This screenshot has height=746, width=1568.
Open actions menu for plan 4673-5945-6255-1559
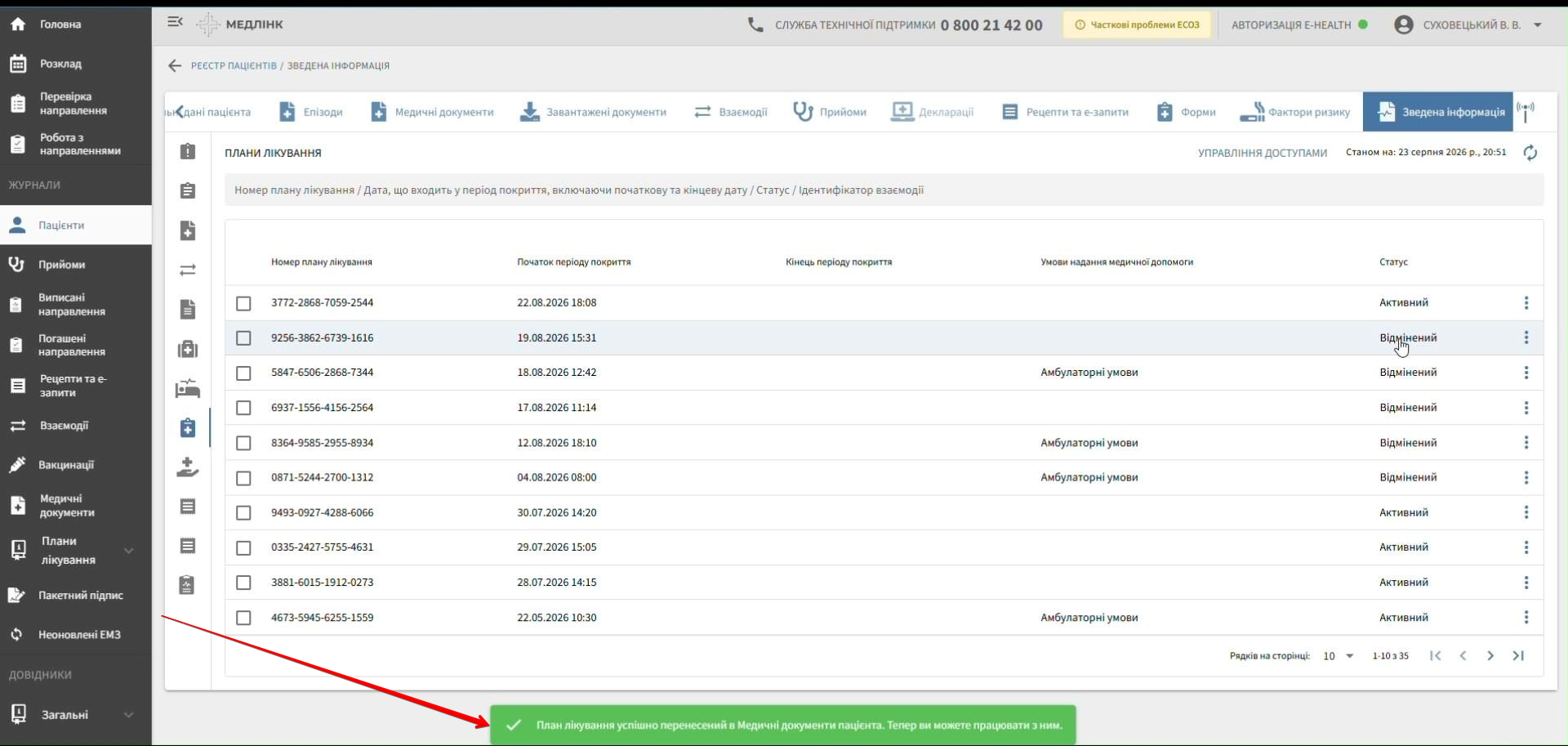pyautogui.click(x=1526, y=618)
